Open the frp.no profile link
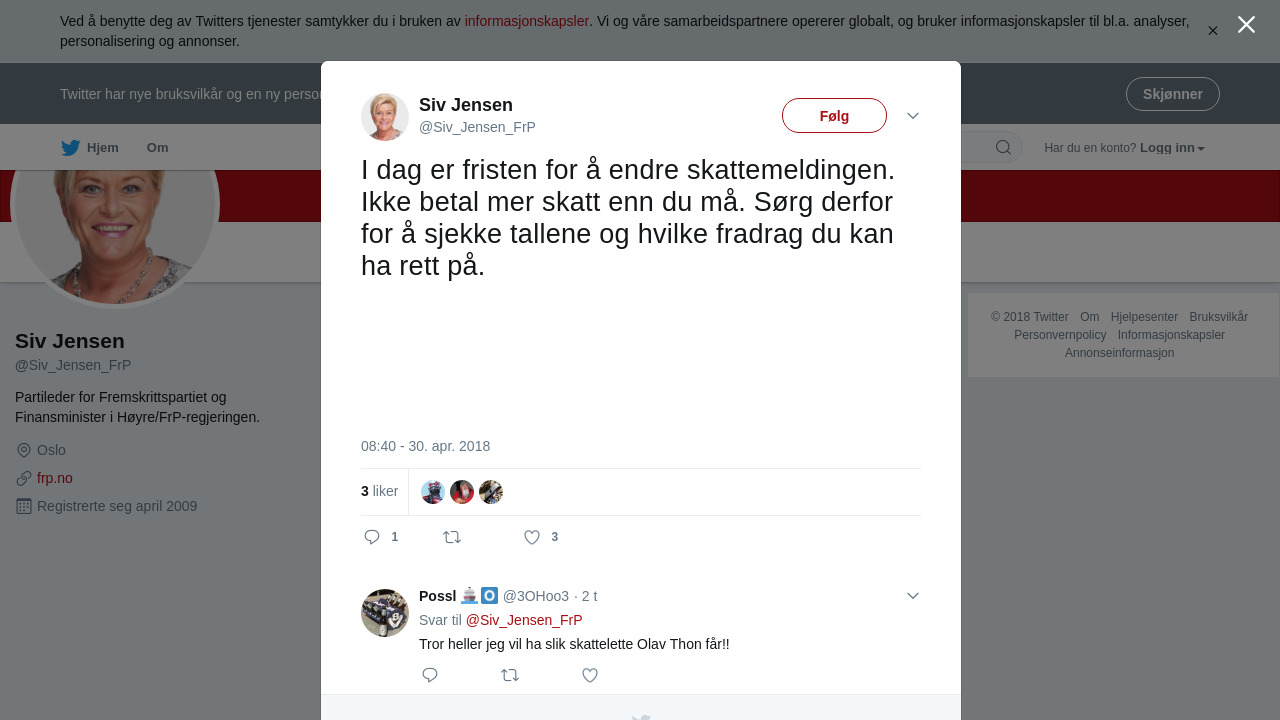The width and height of the screenshot is (1280, 720). pyautogui.click(x=55, y=478)
